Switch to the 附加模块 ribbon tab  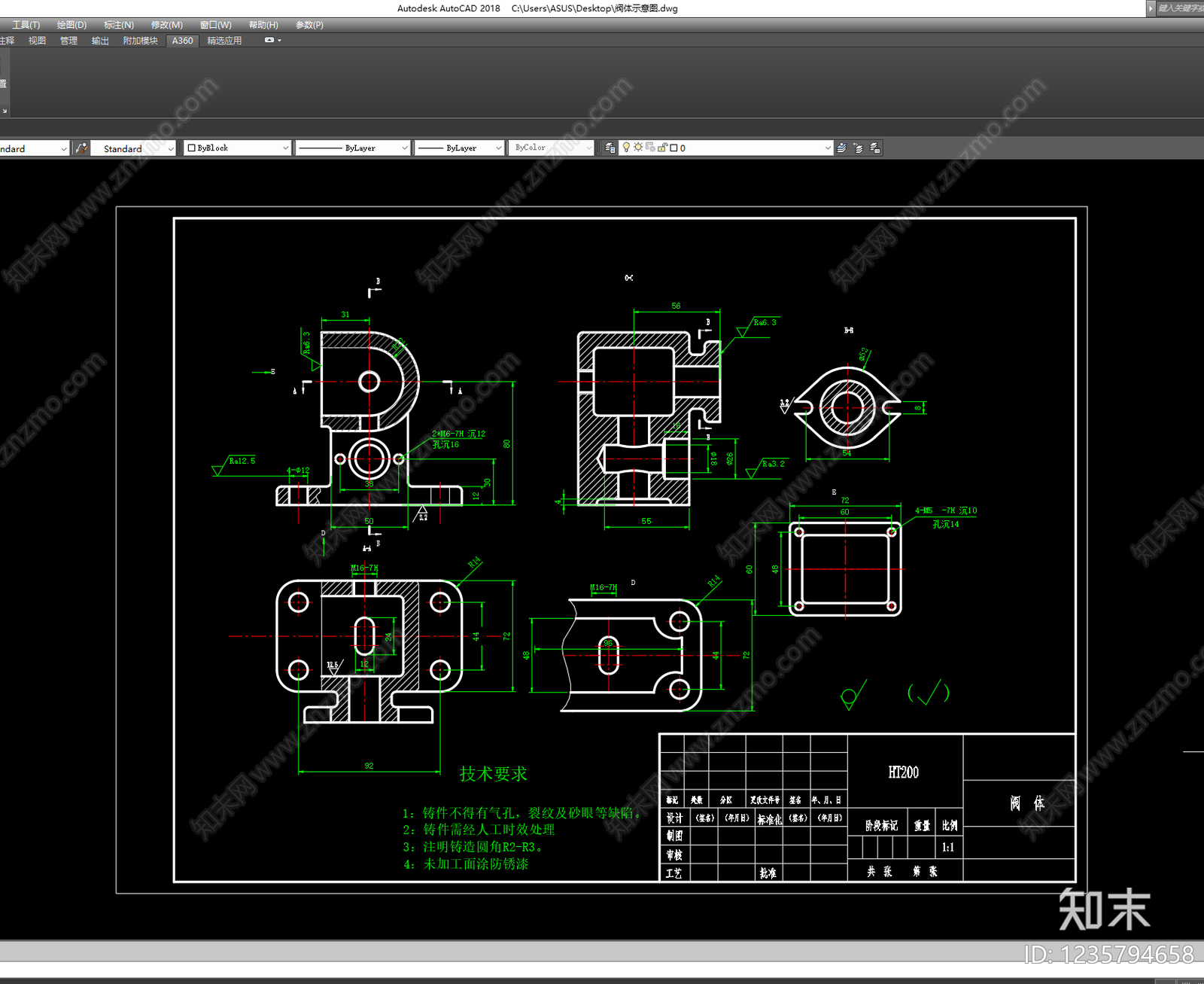point(141,41)
